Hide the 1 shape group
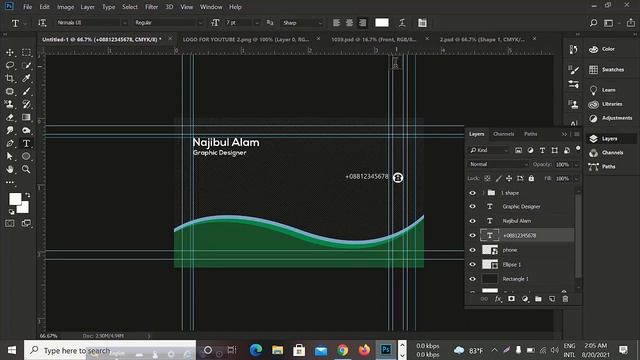Viewport: 640px width, 360px height. click(472, 193)
